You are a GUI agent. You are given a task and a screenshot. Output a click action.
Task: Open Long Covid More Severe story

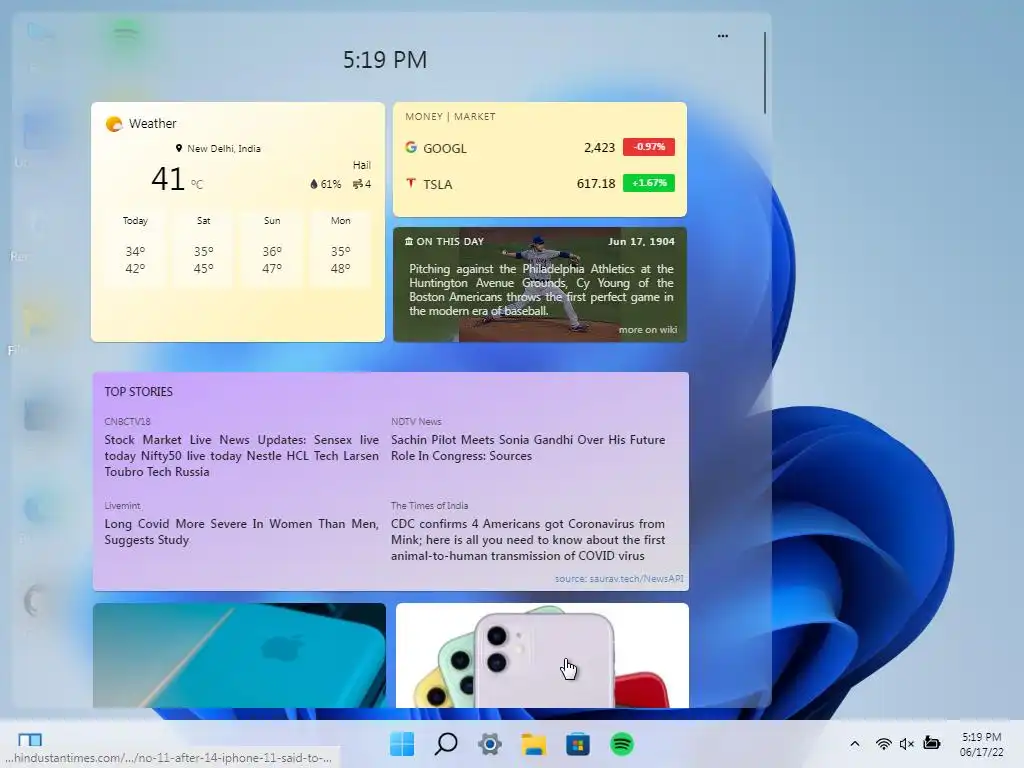[x=242, y=532]
